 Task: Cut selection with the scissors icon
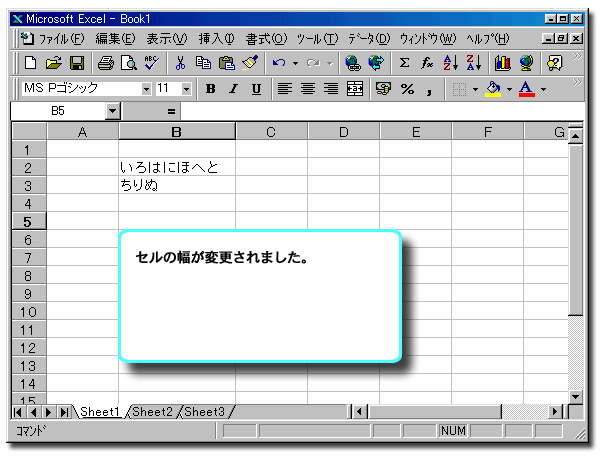click(180, 63)
